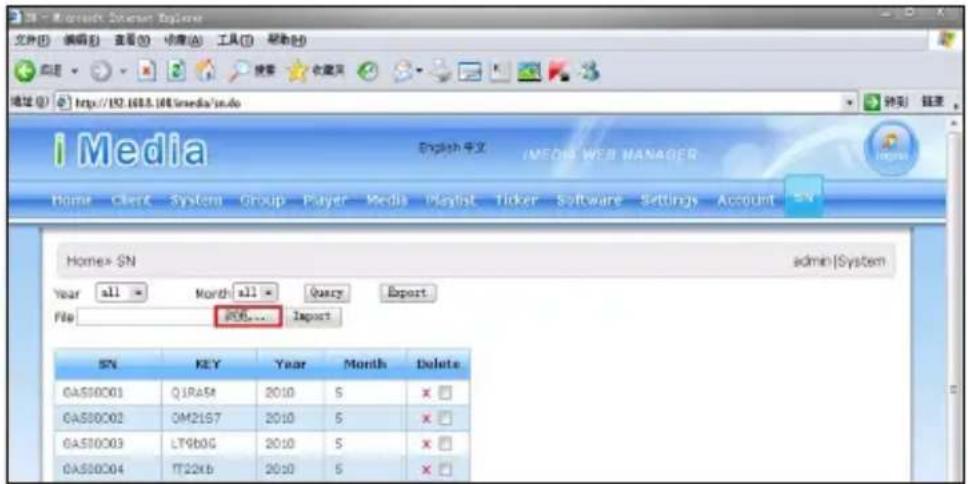Screen dimensions: 968x484
Task: Open the Group navigation tab
Action: (x=262, y=200)
